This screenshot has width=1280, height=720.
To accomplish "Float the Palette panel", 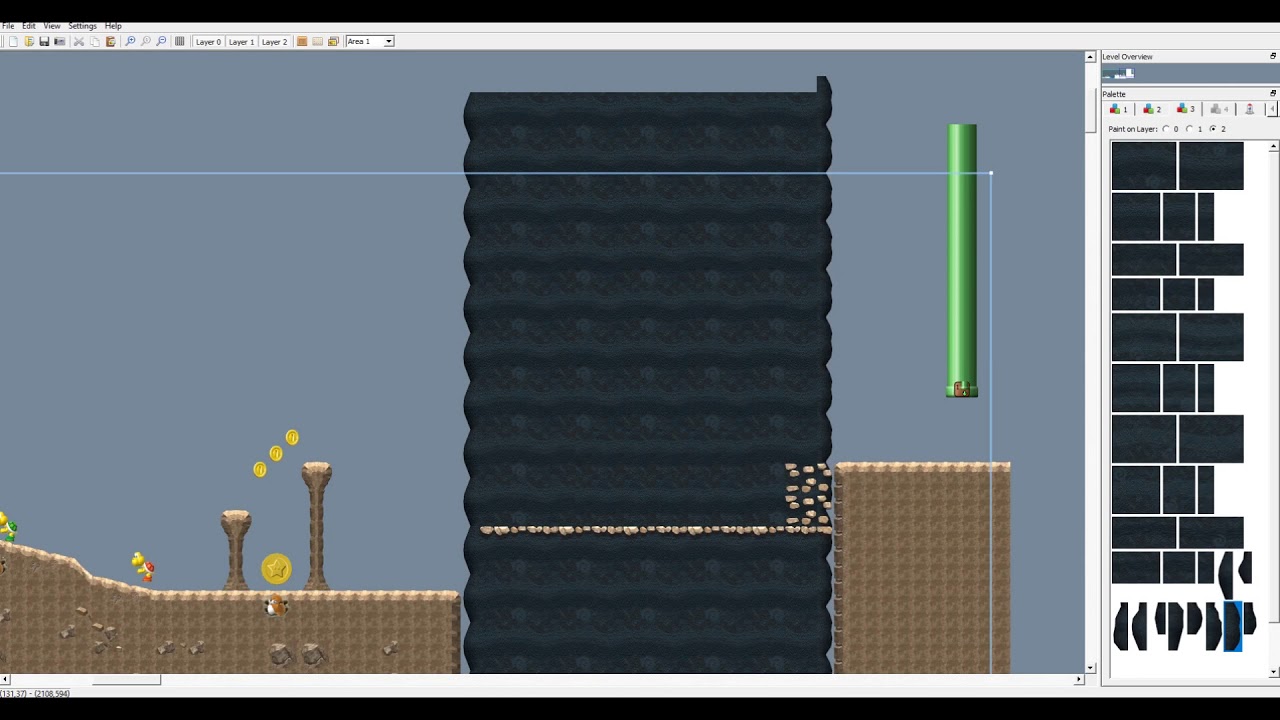I will click(x=1273, y=93).
